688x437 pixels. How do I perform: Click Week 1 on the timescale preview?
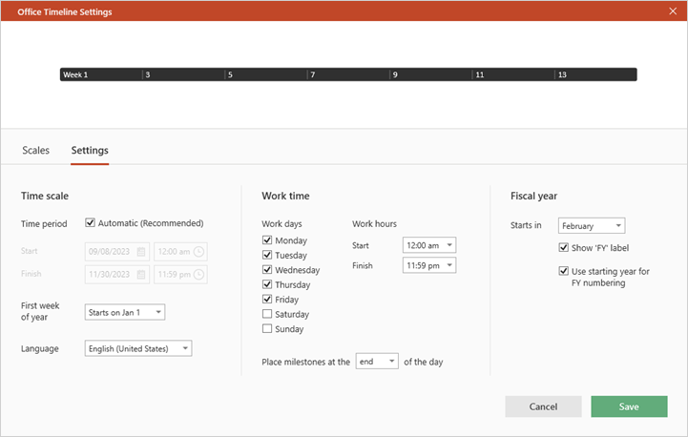pos(75,75)
